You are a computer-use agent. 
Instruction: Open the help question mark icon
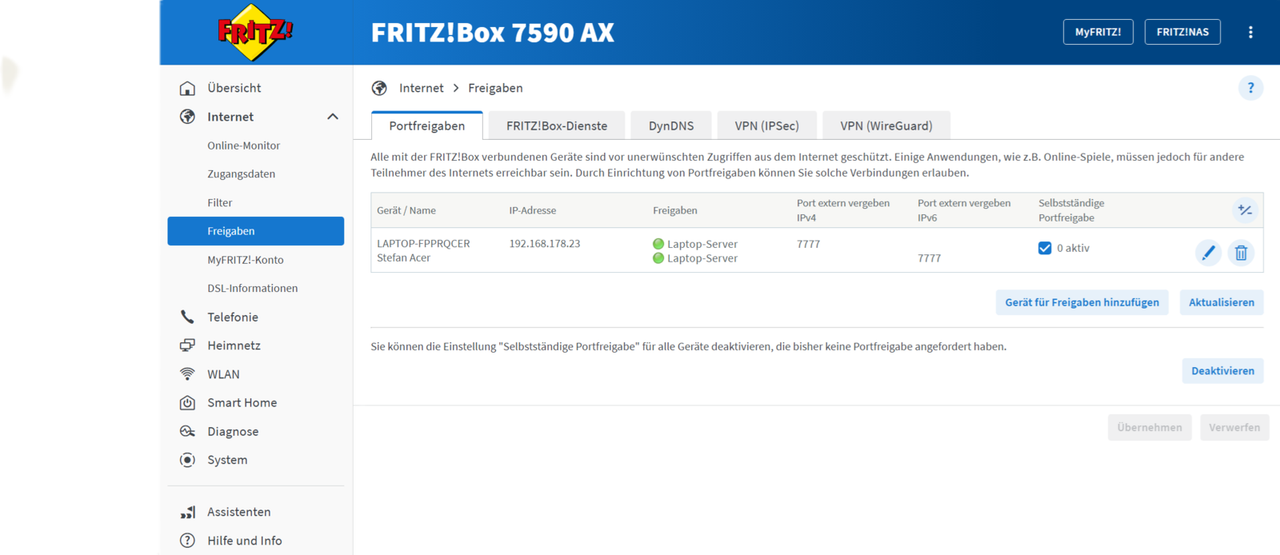(x=1250, y=88)
